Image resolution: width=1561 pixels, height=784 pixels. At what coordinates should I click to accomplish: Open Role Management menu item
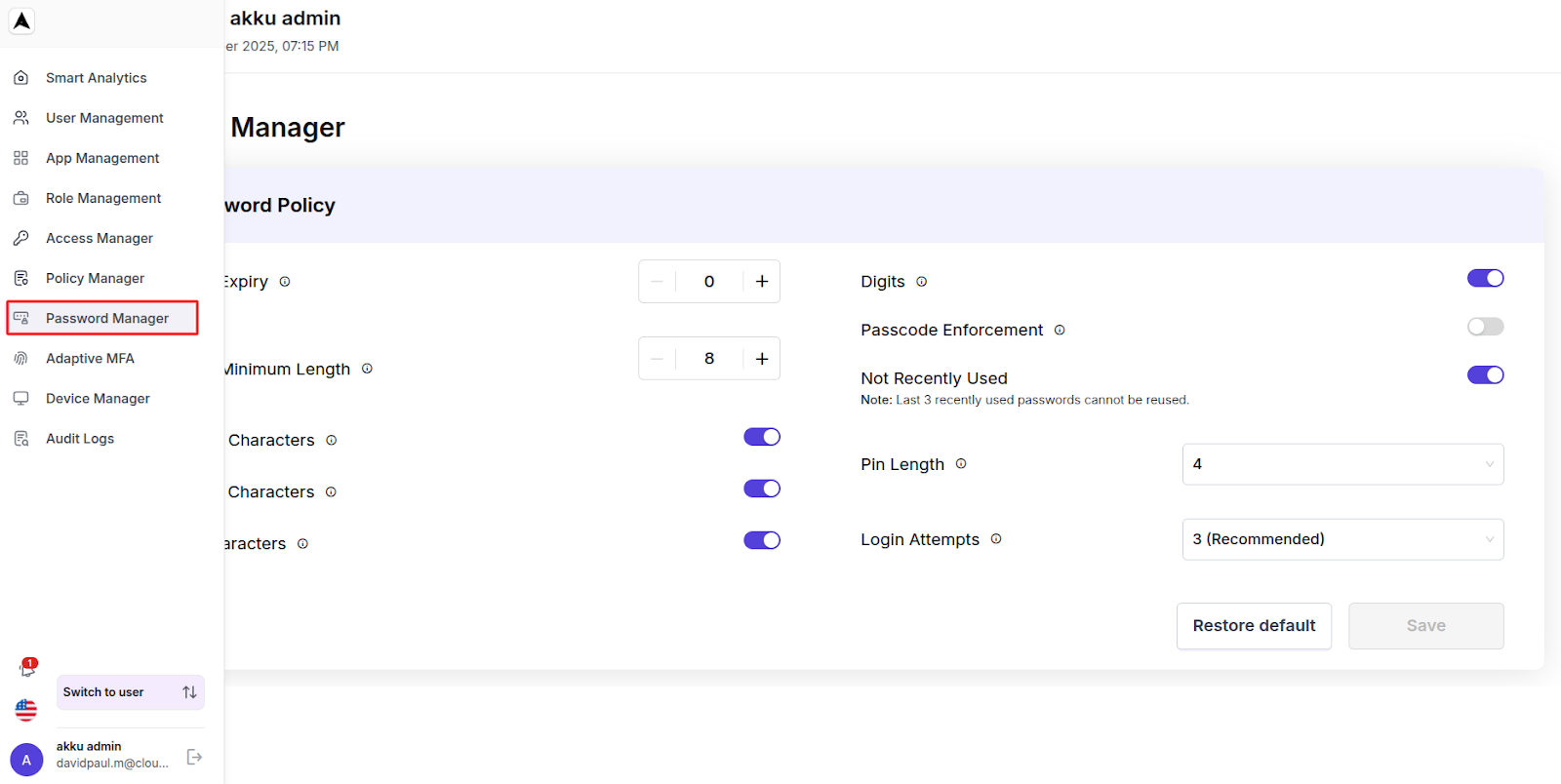click(x=102, y=198)
